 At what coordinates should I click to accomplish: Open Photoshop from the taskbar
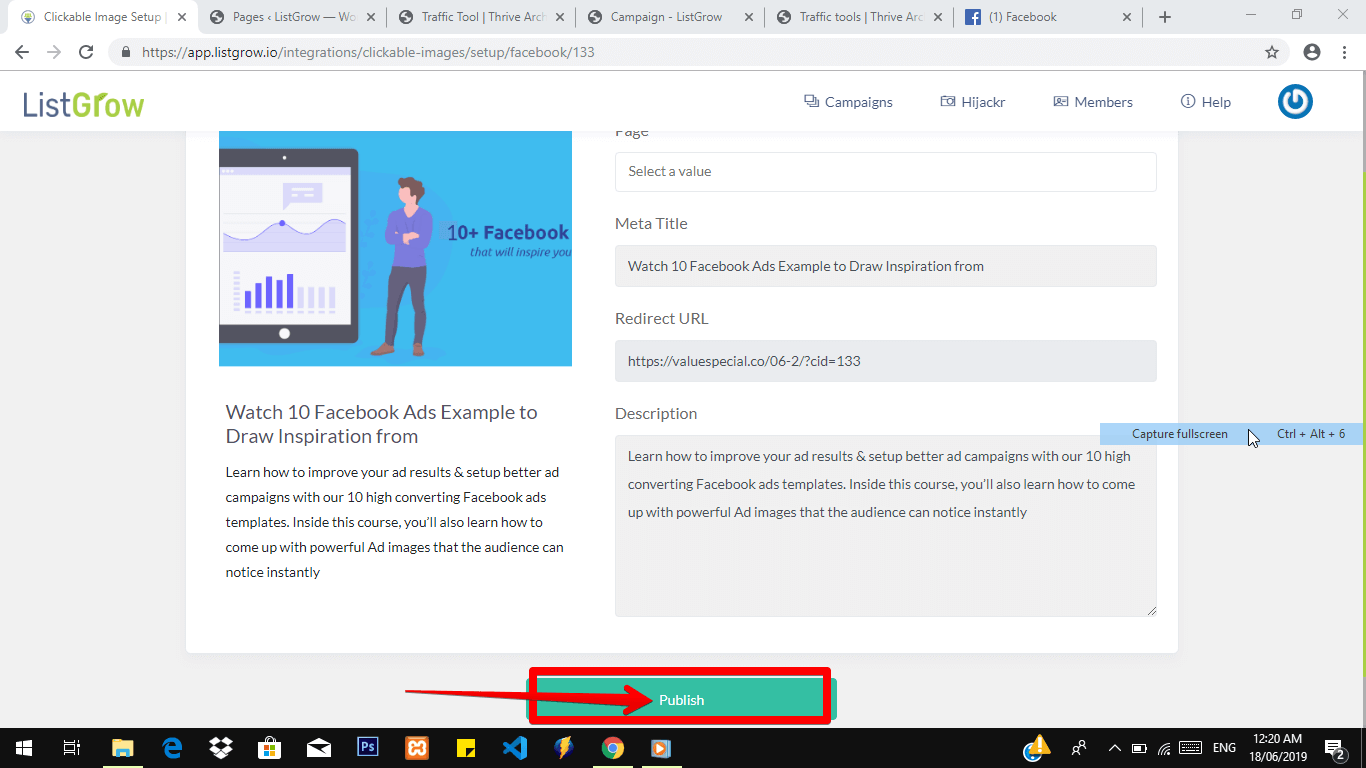(x=368, y=748)
